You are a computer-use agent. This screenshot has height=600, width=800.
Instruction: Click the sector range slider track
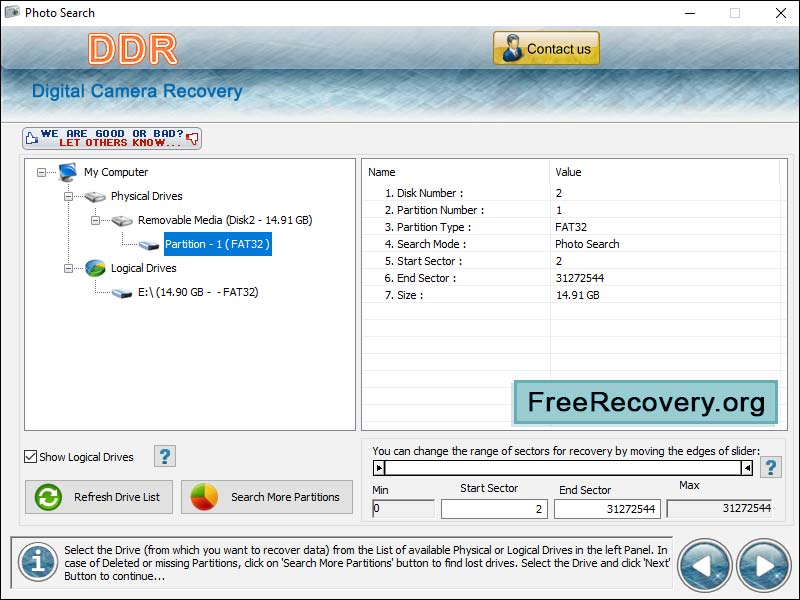click(x=560, y=465)
